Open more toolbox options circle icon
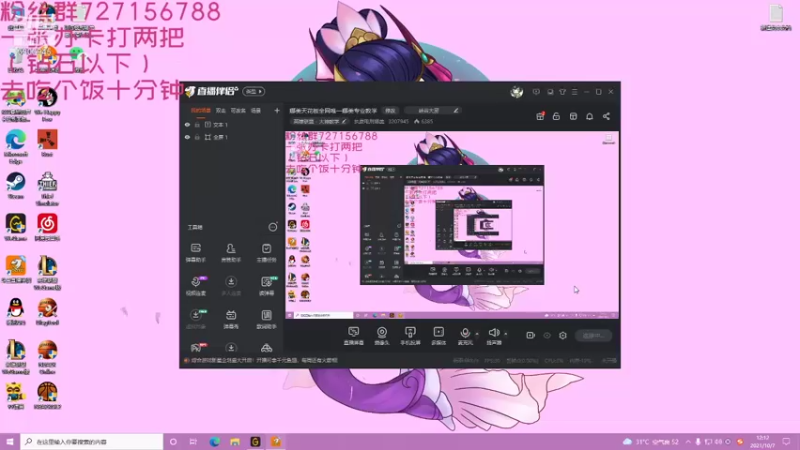The width and height of the screenshot is (800, 450). pos(273,227)
